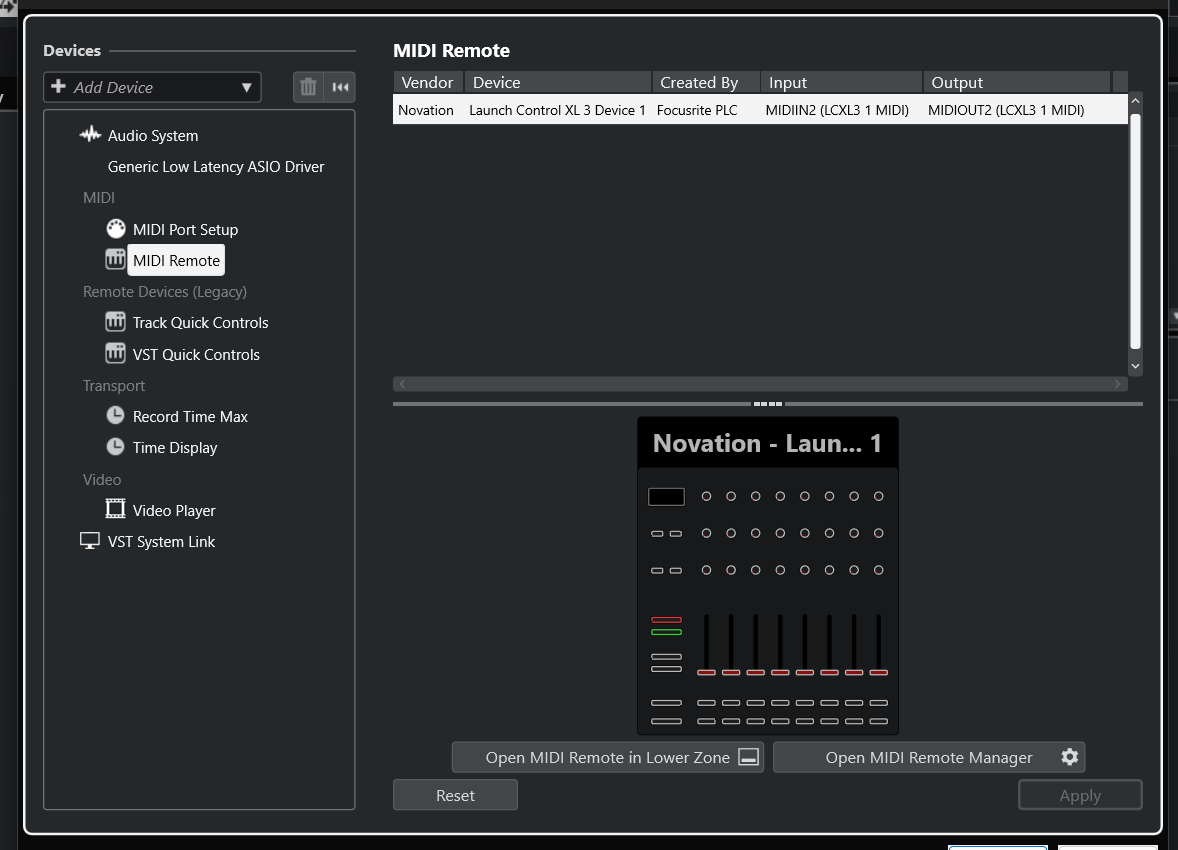Click the VST System Link monitor icon

coord(89,541)
